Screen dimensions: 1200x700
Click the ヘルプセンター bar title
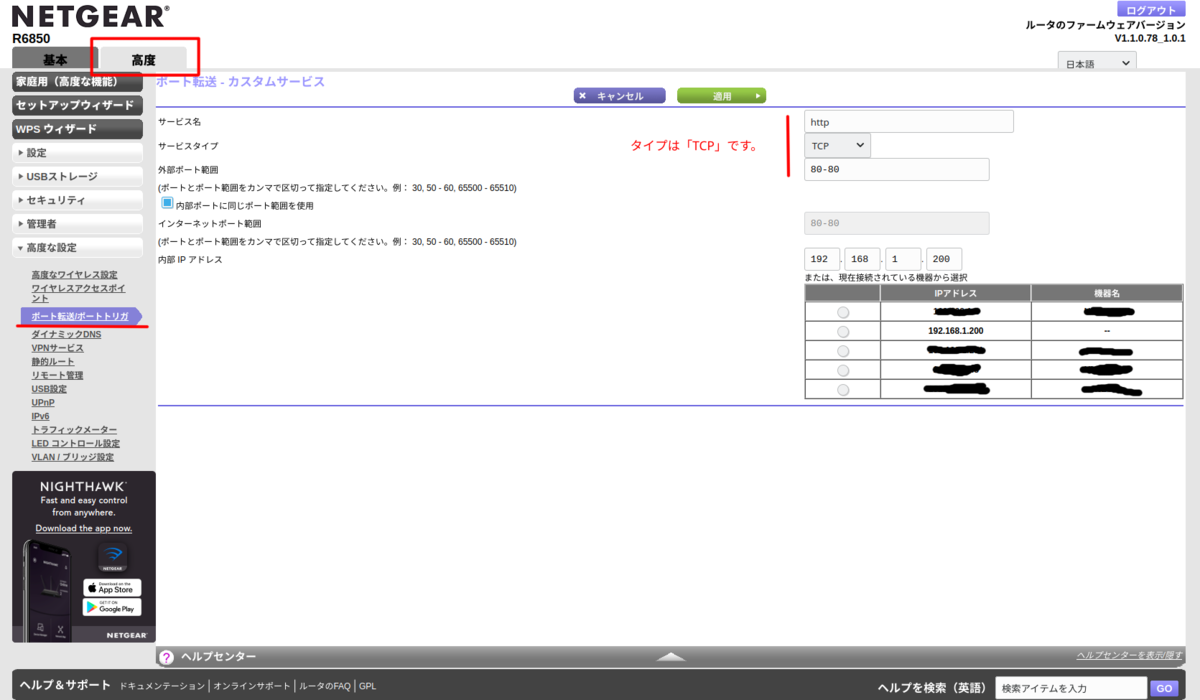pos(218,657)
